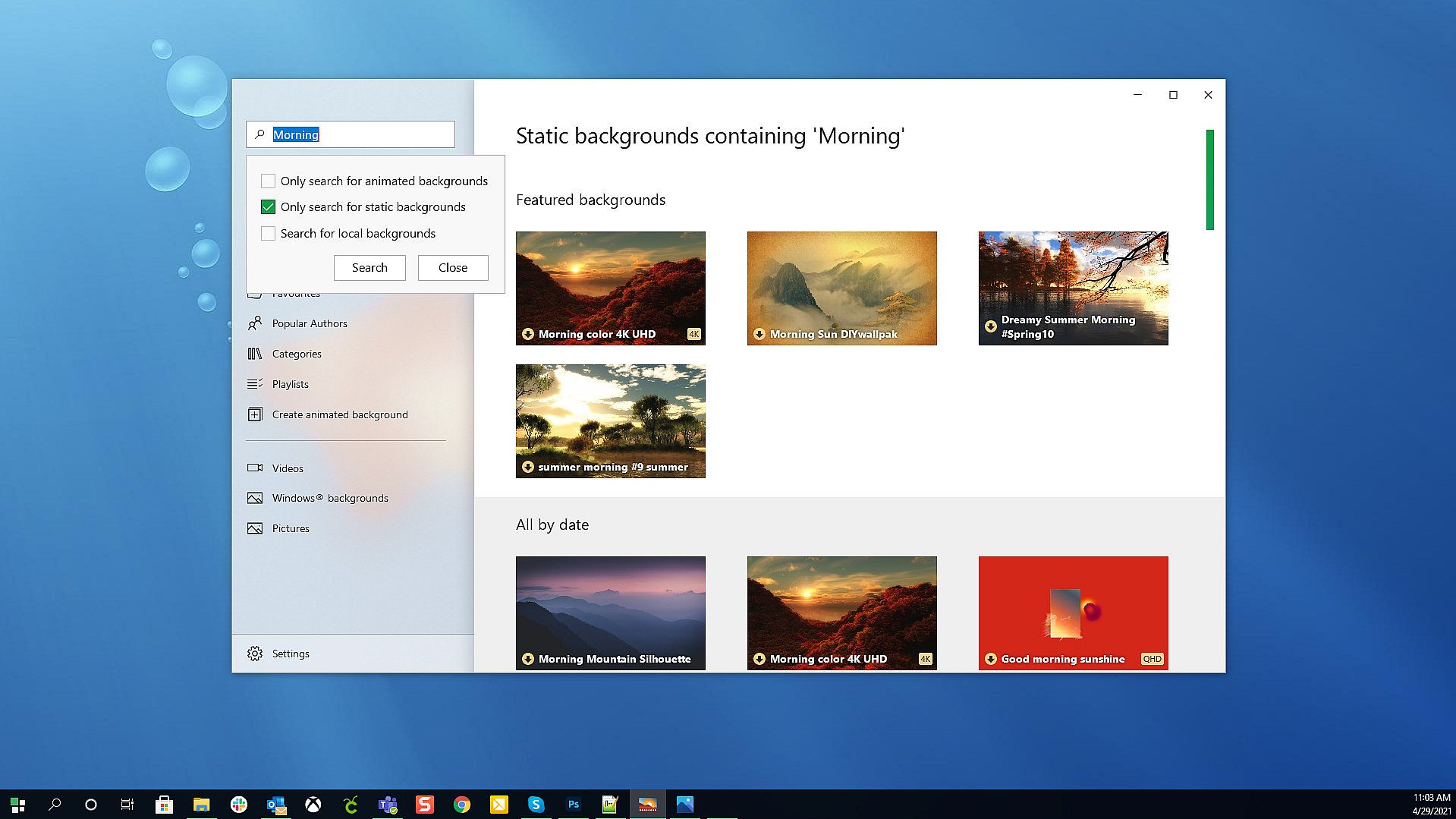Open the Videos camera icon

click(x=255, y=468)
